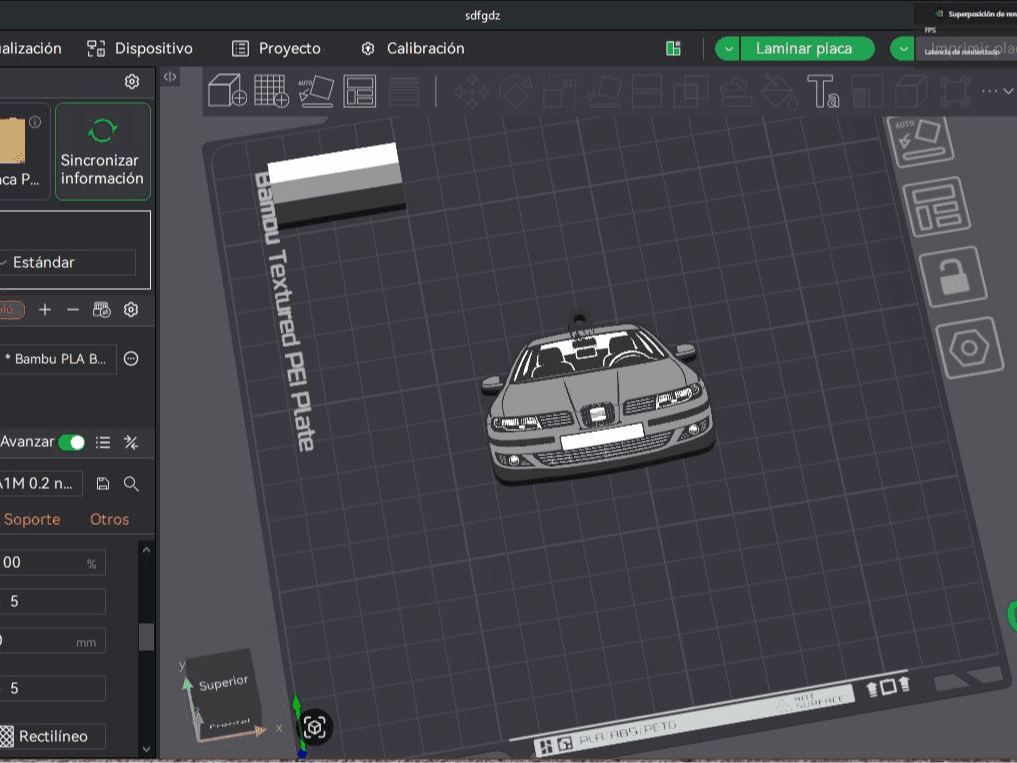Image resolution: width=1017 pixels, height=763 pixels.
Task: Open the Calibración menu
Action: [x=413, y=49]
